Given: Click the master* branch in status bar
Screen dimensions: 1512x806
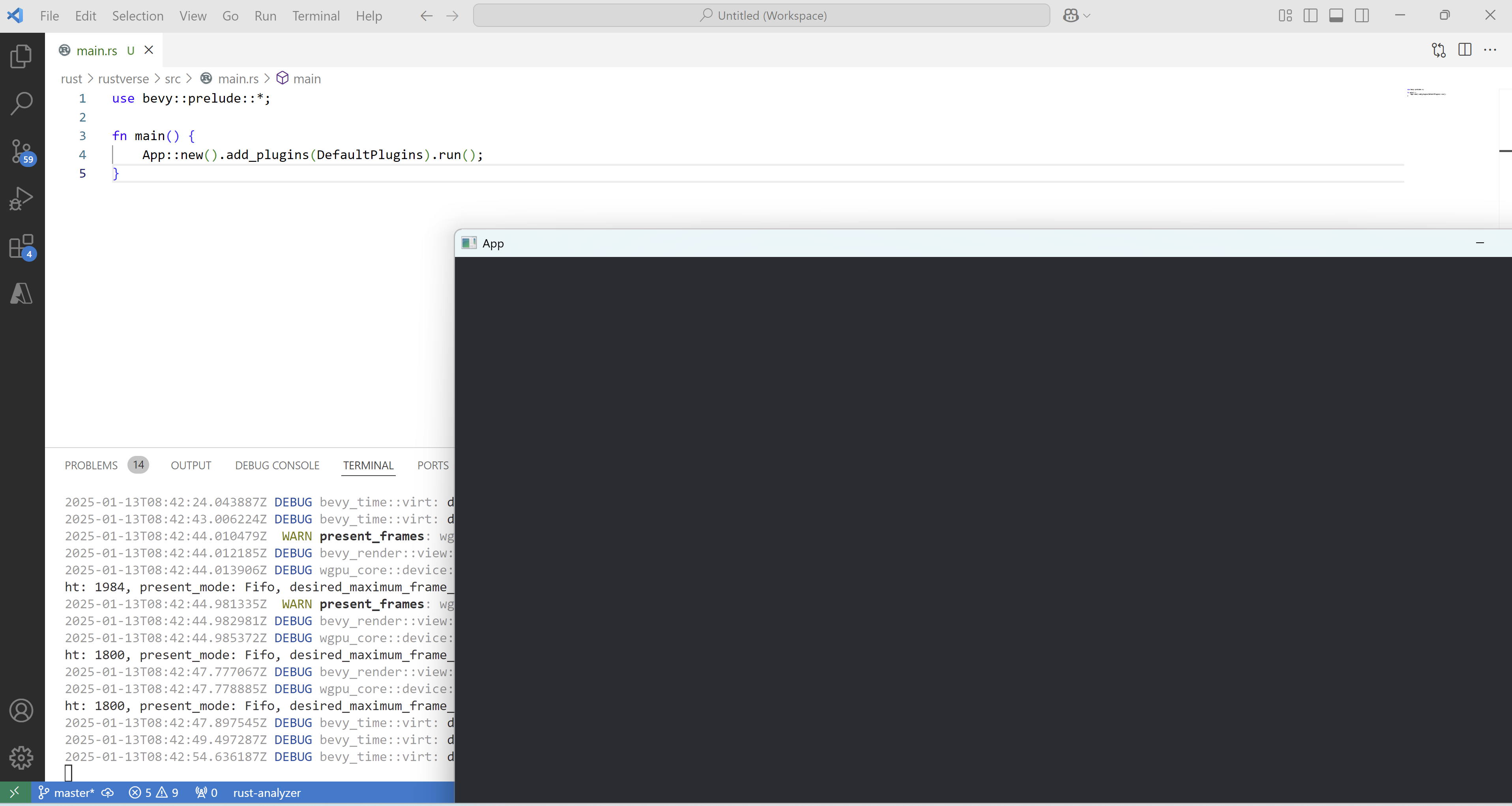Looking at the screenshot, I should (73, 793).
